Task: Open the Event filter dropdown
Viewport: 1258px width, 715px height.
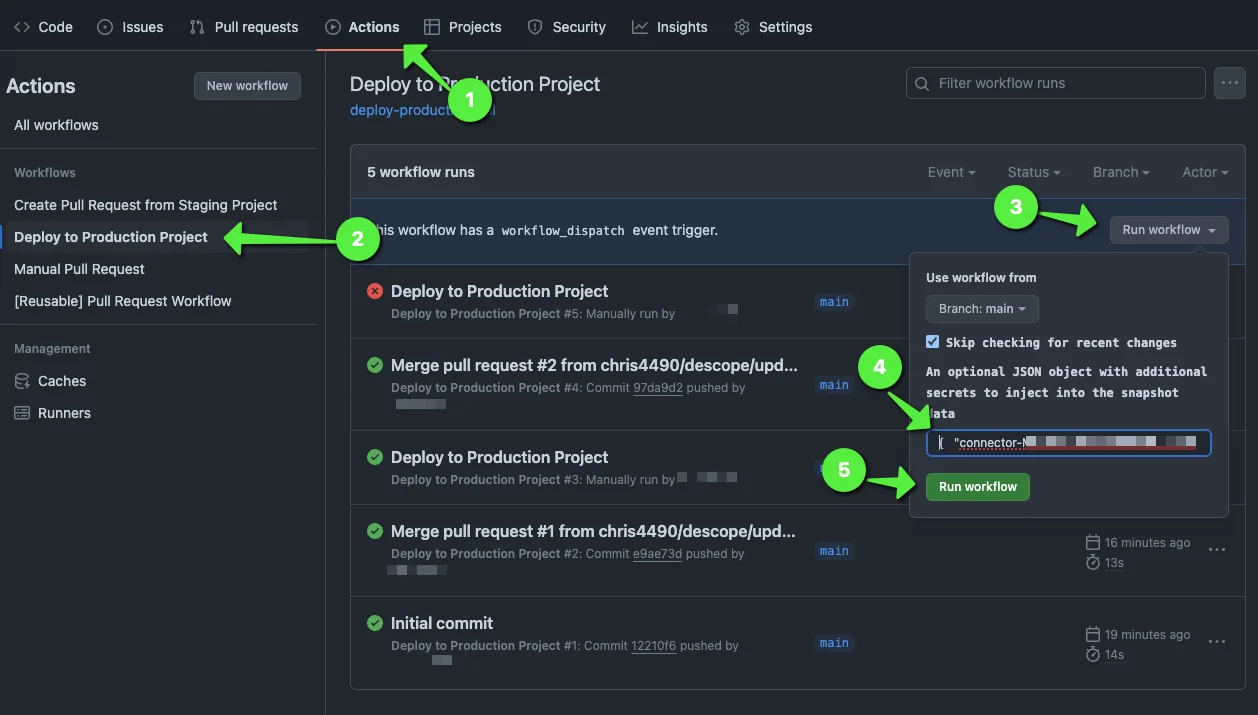Action: pyautogui.click(x=950, y=172)
